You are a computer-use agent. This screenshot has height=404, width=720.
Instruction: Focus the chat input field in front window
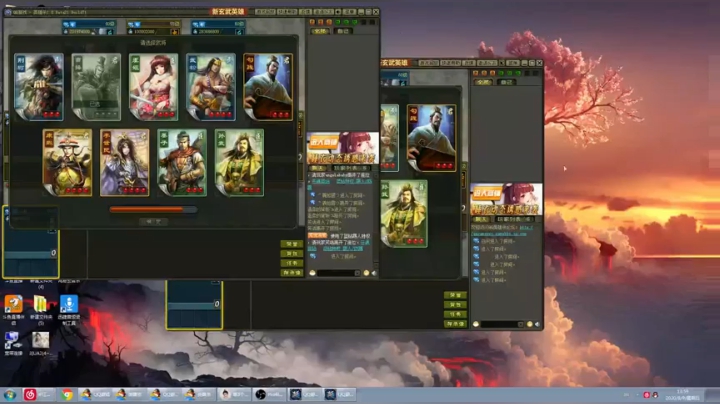pos(338,273)
